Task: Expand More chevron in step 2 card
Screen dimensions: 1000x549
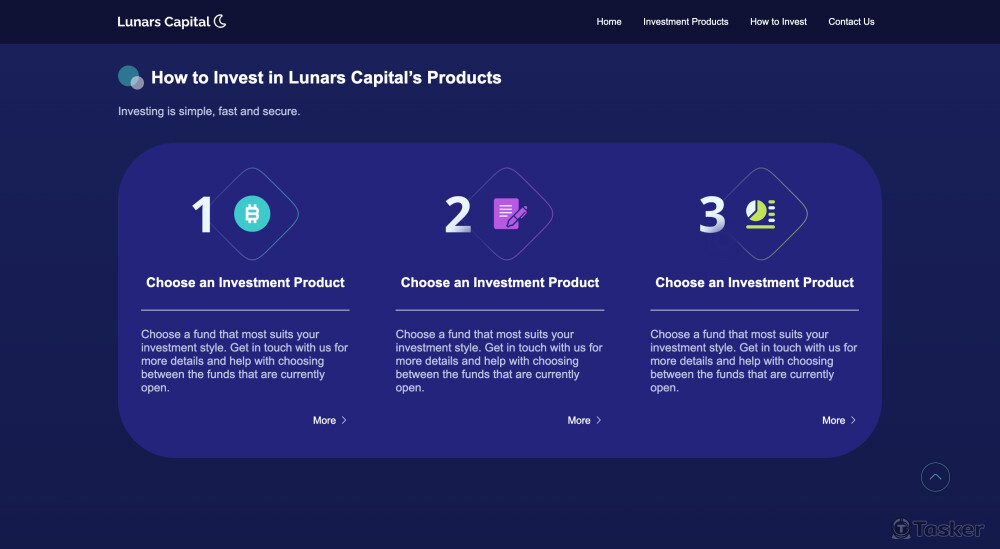Action: coord(599,421)
